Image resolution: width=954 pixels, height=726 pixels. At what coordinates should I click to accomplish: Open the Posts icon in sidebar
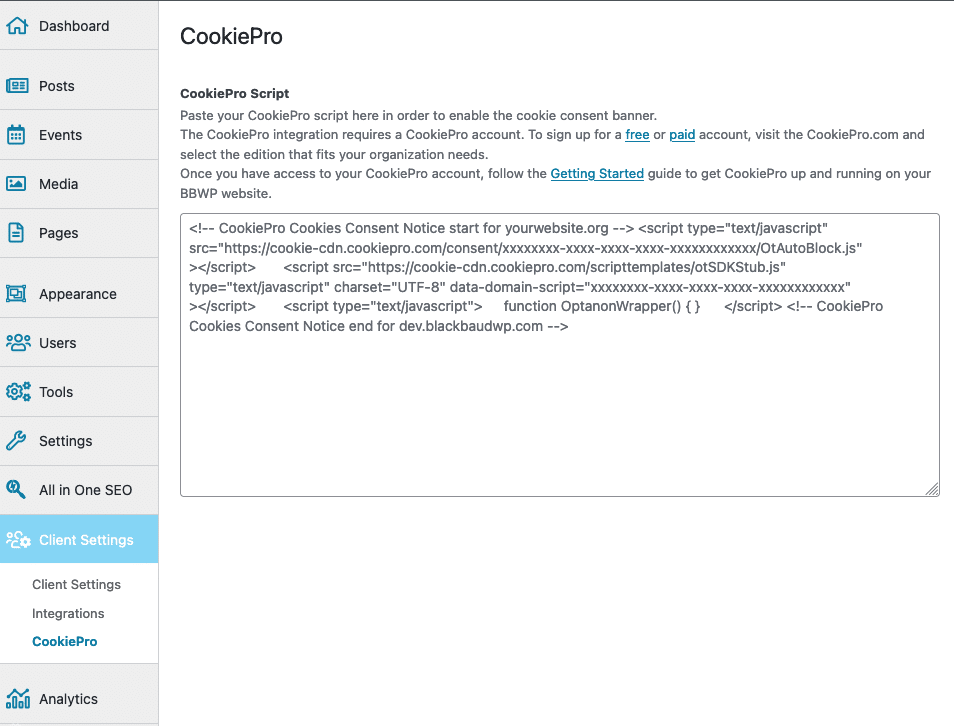[17, 86]
